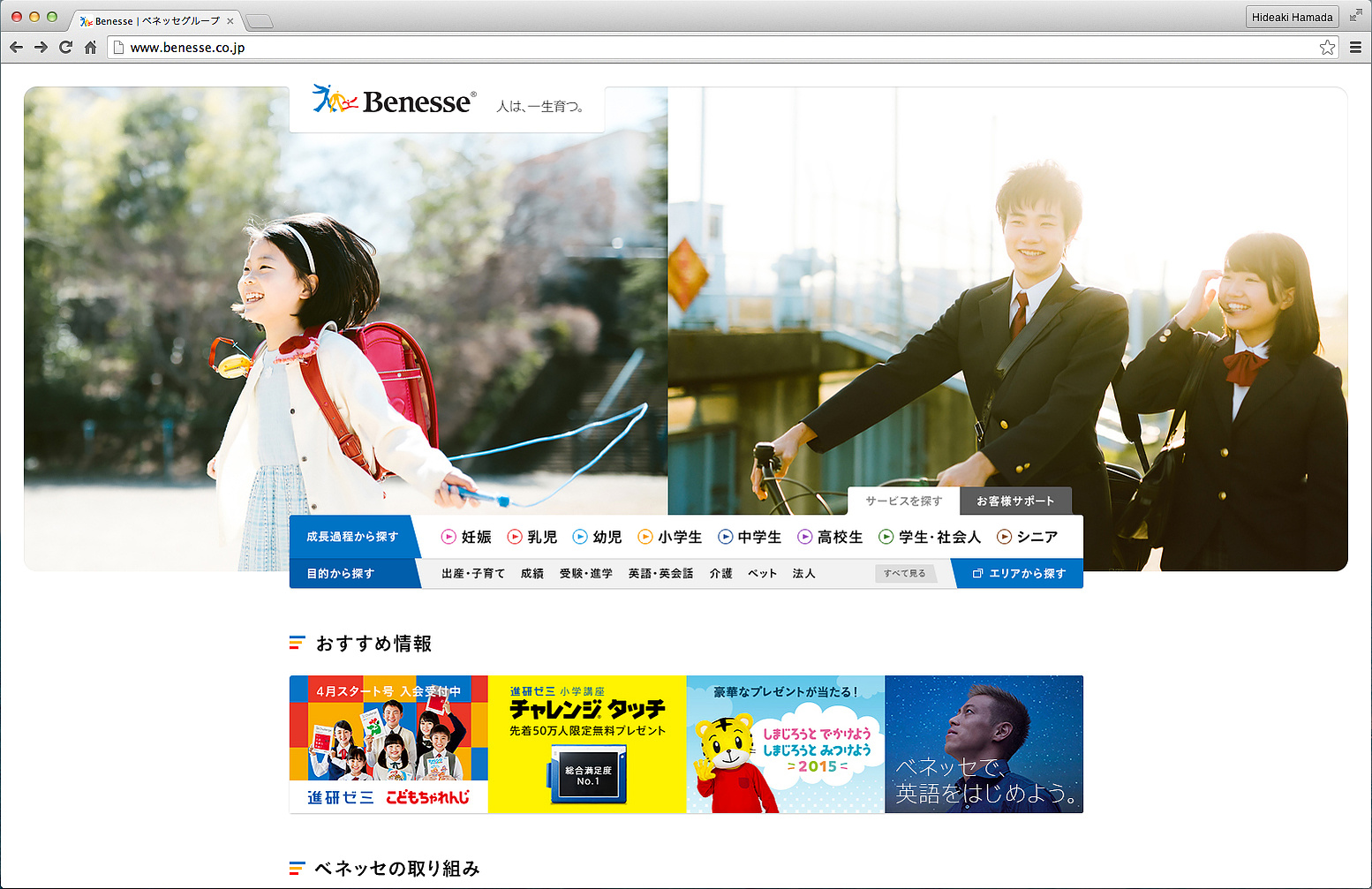Bookmark this page with the star icon
The width and height of the screenshot is (1372, 889).
(1327, 48)
